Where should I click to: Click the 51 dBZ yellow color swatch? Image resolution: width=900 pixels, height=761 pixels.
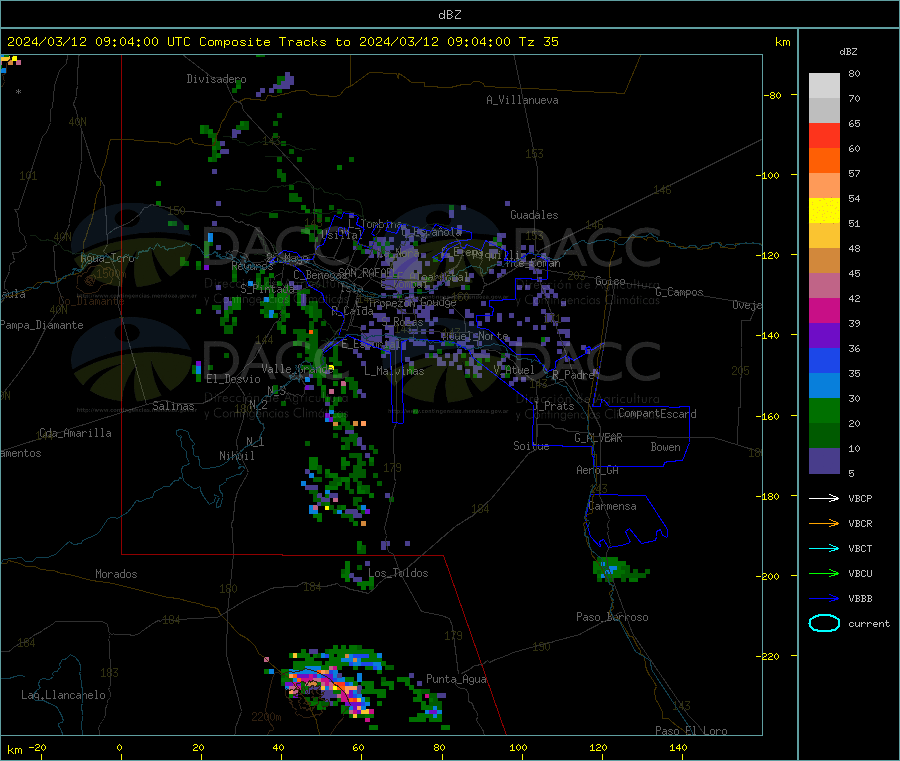[824, 211]
